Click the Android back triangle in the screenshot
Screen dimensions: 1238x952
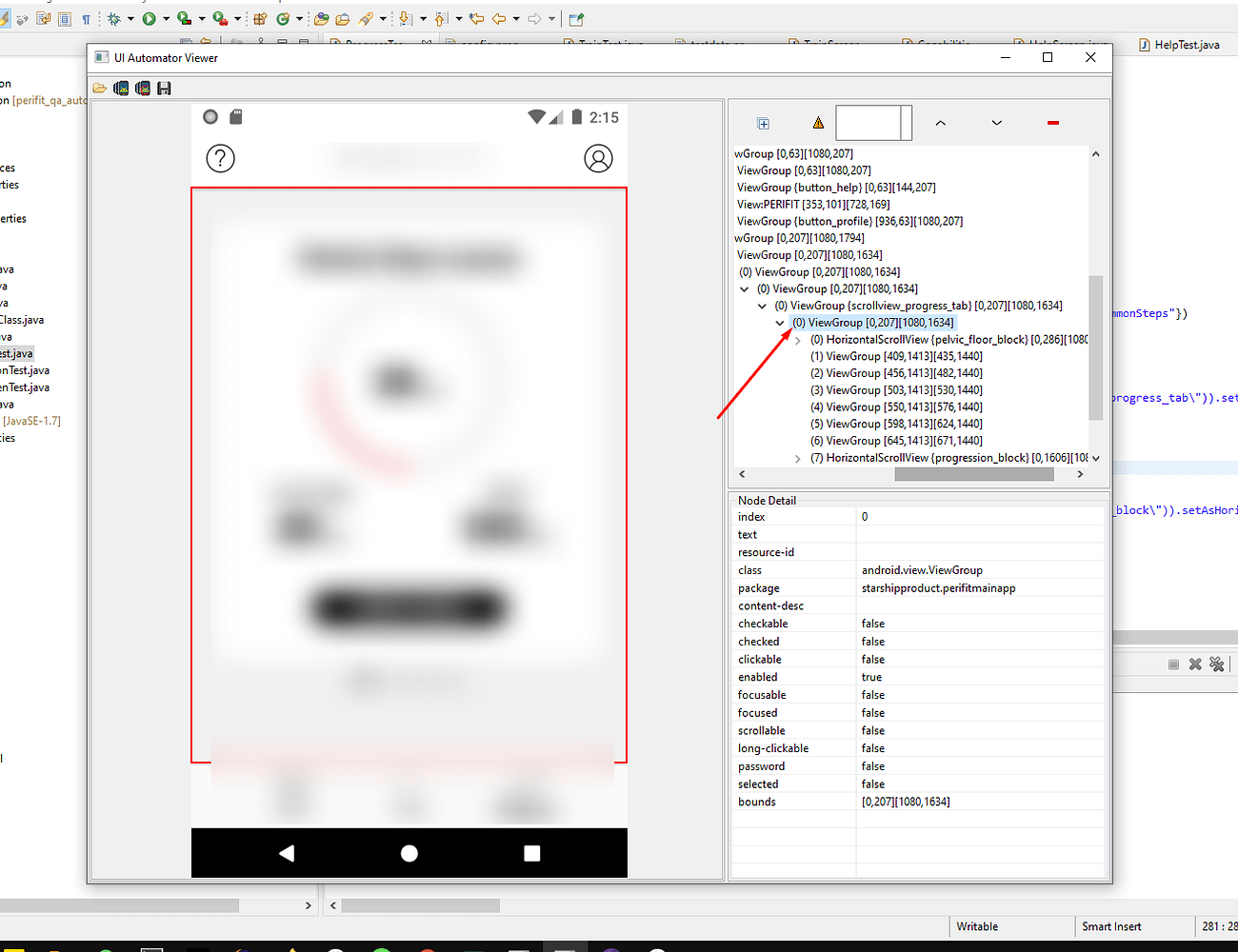coord(287,853)
